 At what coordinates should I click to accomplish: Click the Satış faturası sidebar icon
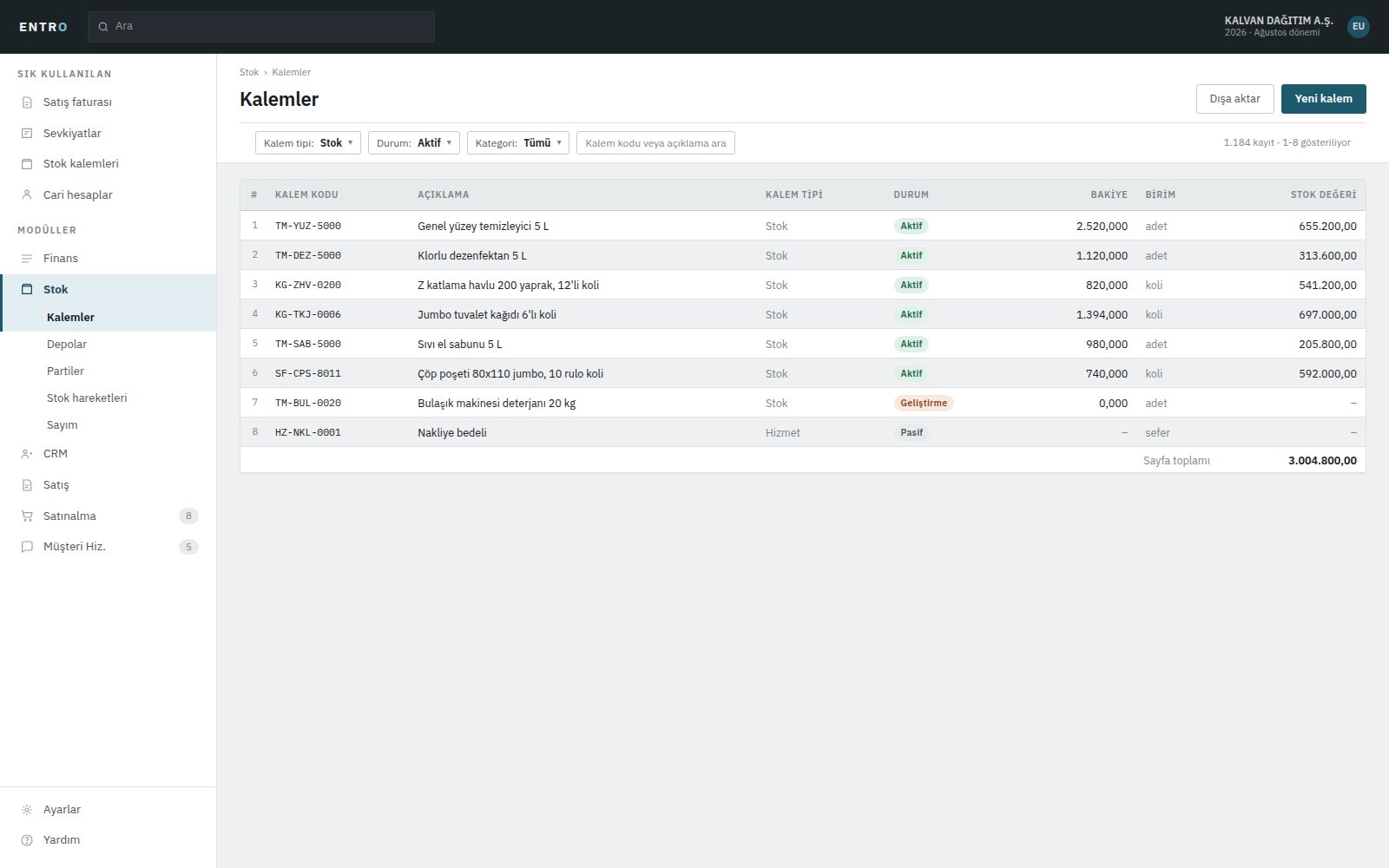coord(27,102)
